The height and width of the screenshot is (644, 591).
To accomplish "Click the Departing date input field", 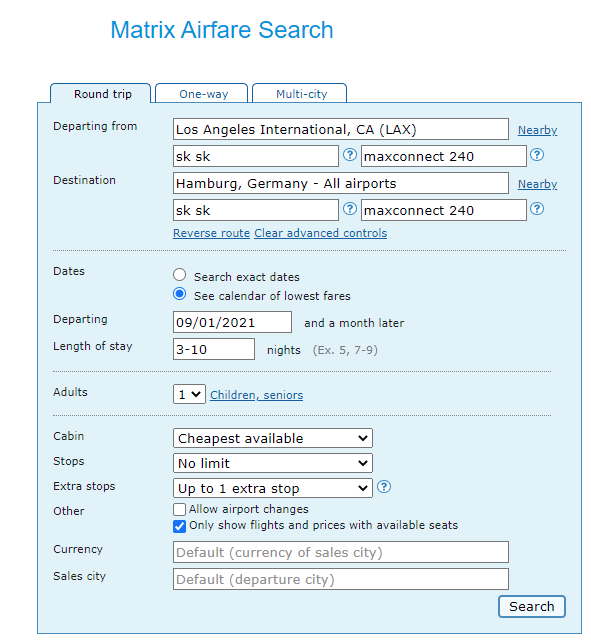I will 232,322.
